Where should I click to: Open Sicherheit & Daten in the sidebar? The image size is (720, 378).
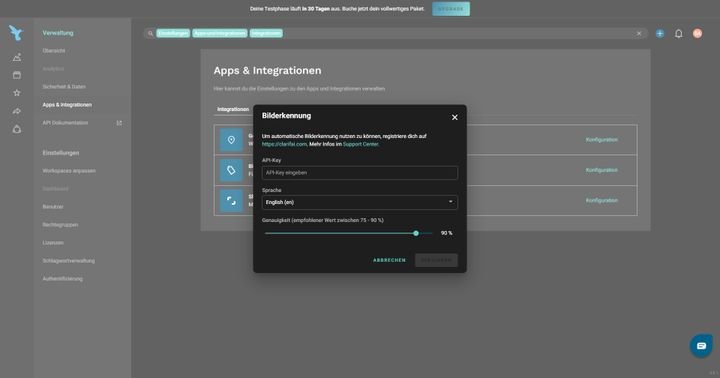coord(64,87)
